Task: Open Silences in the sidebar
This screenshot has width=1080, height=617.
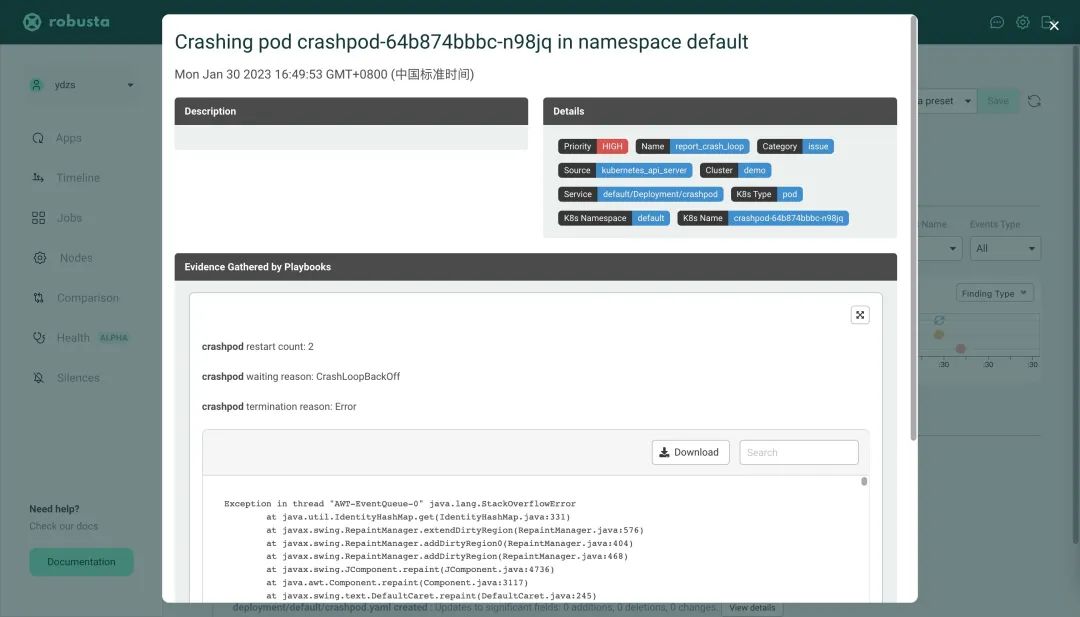Action: click(78, 377)
